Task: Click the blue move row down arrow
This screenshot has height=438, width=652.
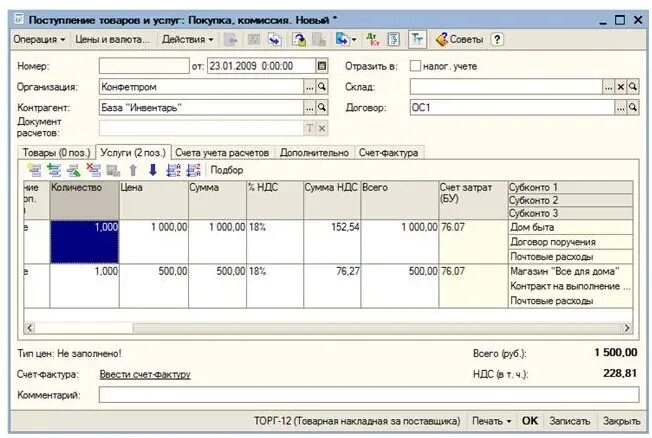Action: [x=153, y=170]
